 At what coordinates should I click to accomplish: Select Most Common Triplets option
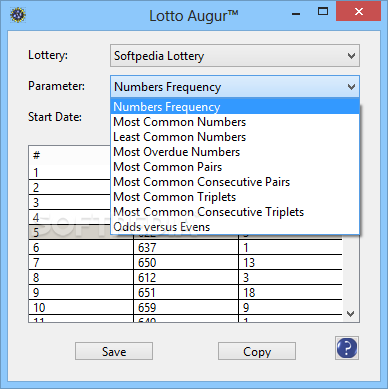tap(235, 197)
